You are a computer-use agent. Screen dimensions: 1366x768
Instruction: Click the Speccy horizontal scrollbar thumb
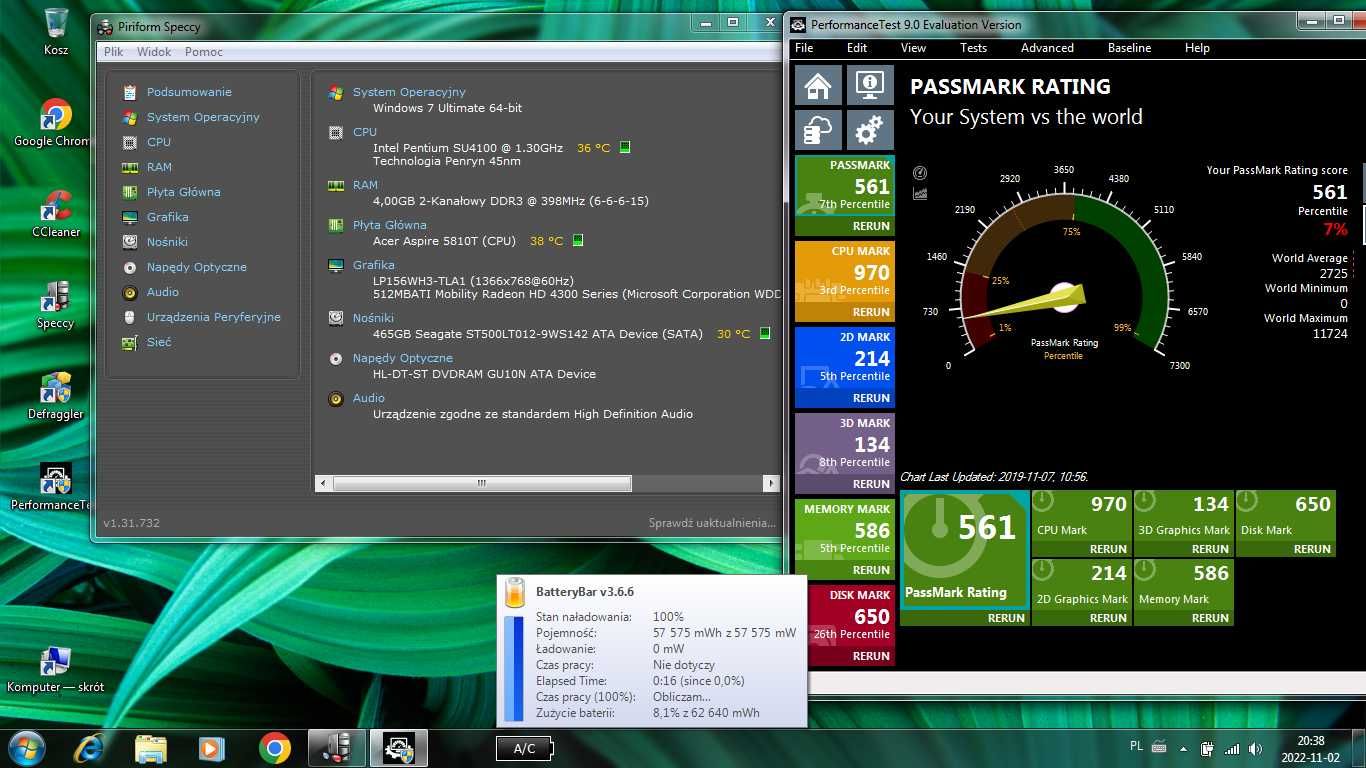point(481,483)
